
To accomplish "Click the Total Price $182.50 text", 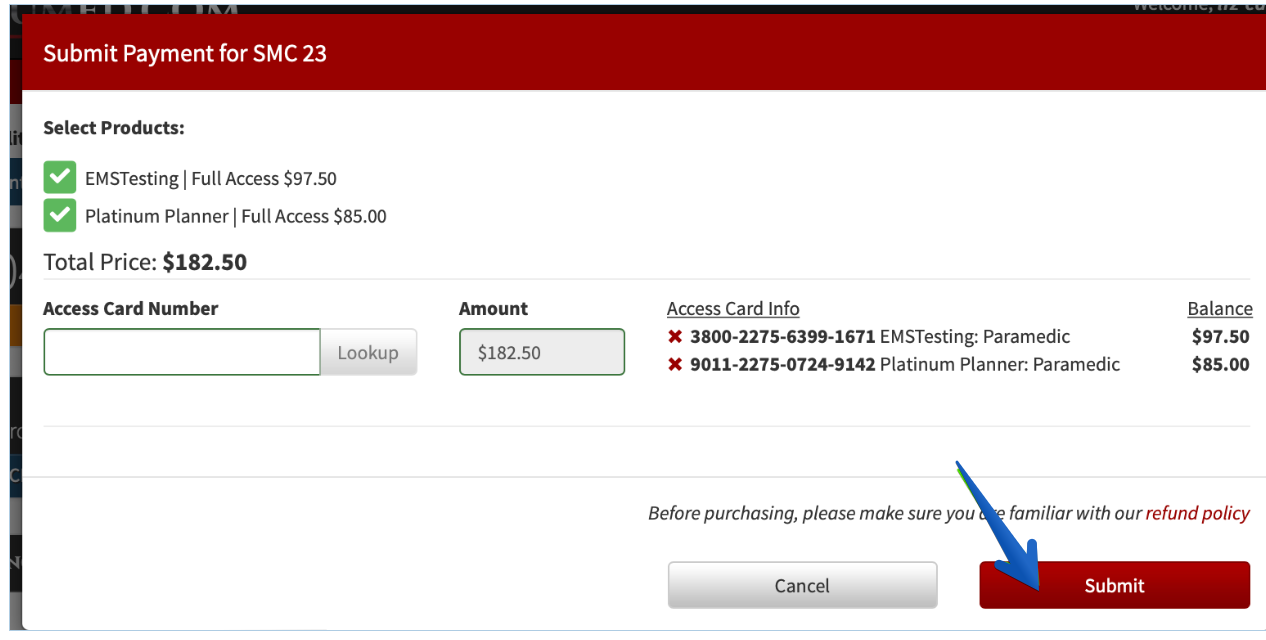I will coord(145,263).
